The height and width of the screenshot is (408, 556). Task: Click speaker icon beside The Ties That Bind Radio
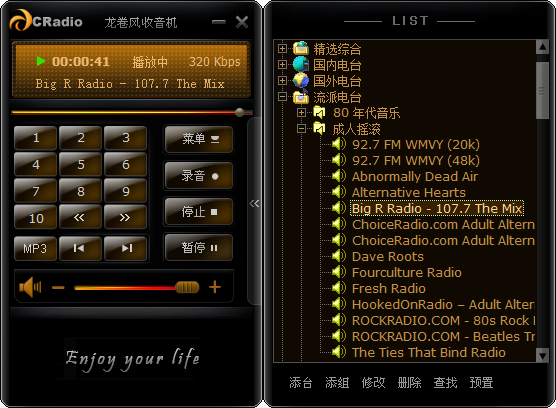(x=339, y=352)
